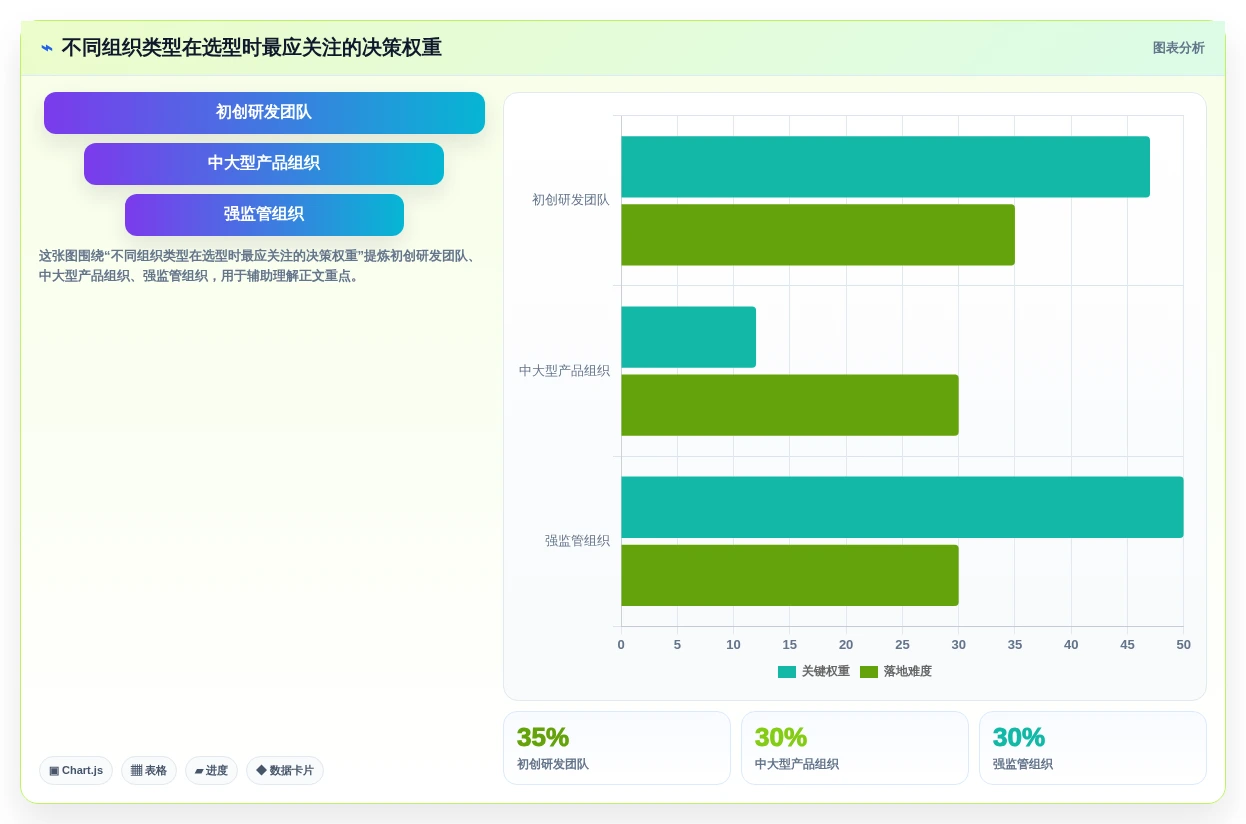The image size is (1246, 824).
Task: Click the teal 关键权重 legend color box
Action: [787, 672]
